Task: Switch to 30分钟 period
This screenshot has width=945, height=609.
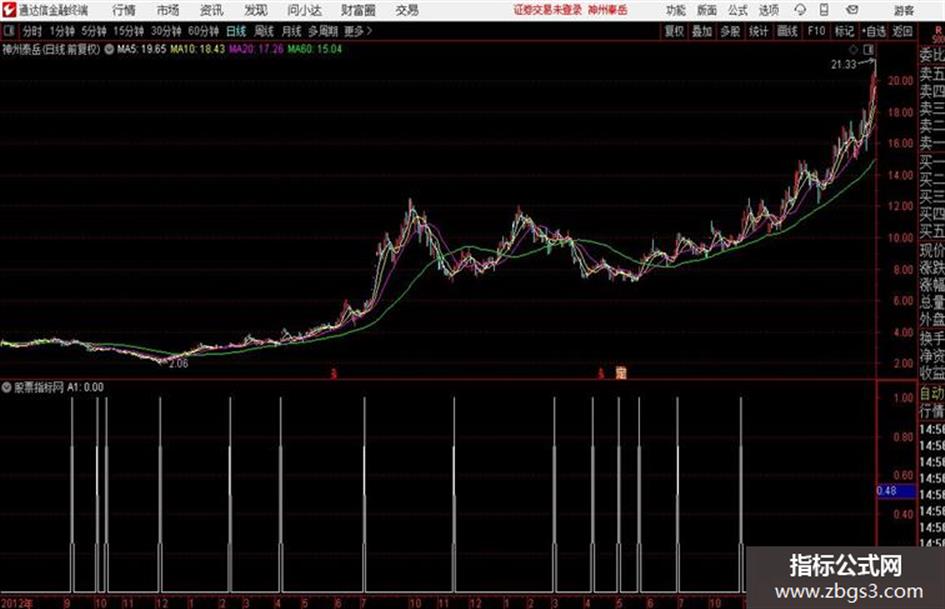Action: coord(166,31)
